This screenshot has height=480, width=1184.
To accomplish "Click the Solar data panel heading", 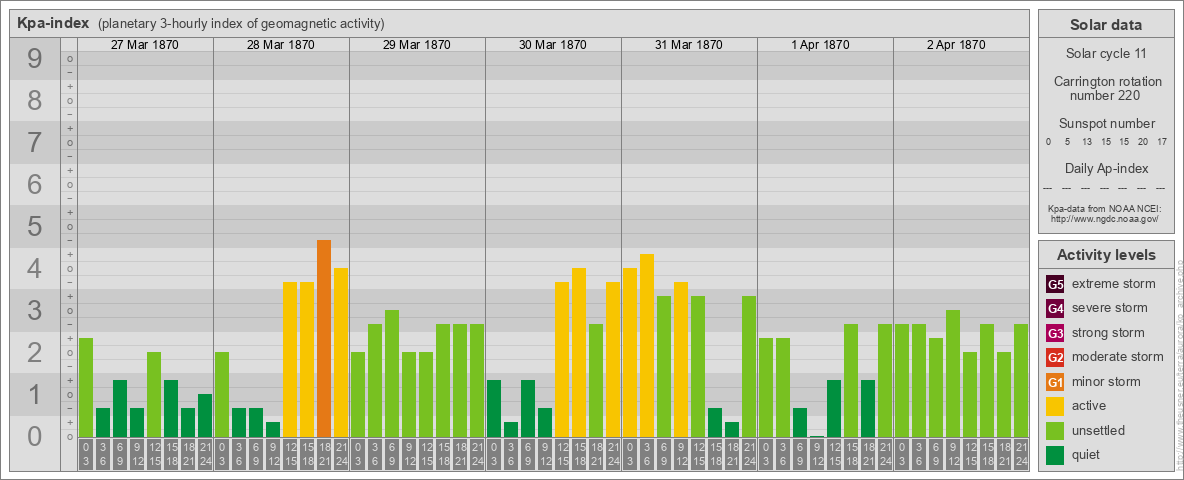I will pos(1106,25).
